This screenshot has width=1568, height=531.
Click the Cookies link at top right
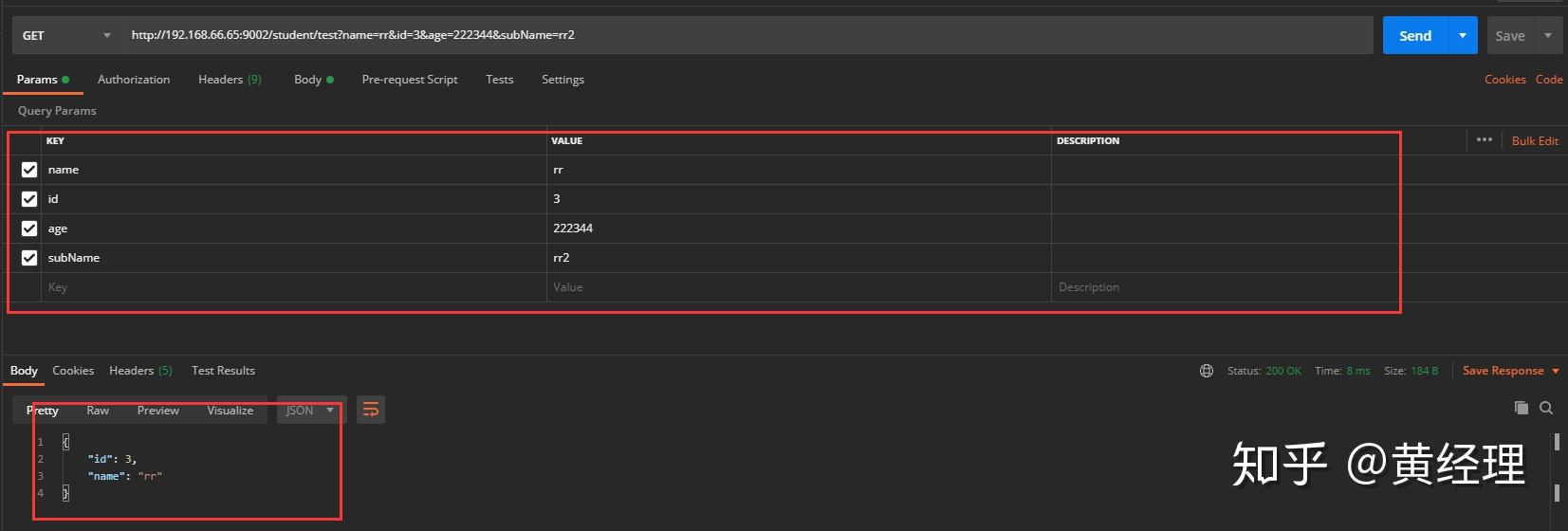(x=1505, y=80)
